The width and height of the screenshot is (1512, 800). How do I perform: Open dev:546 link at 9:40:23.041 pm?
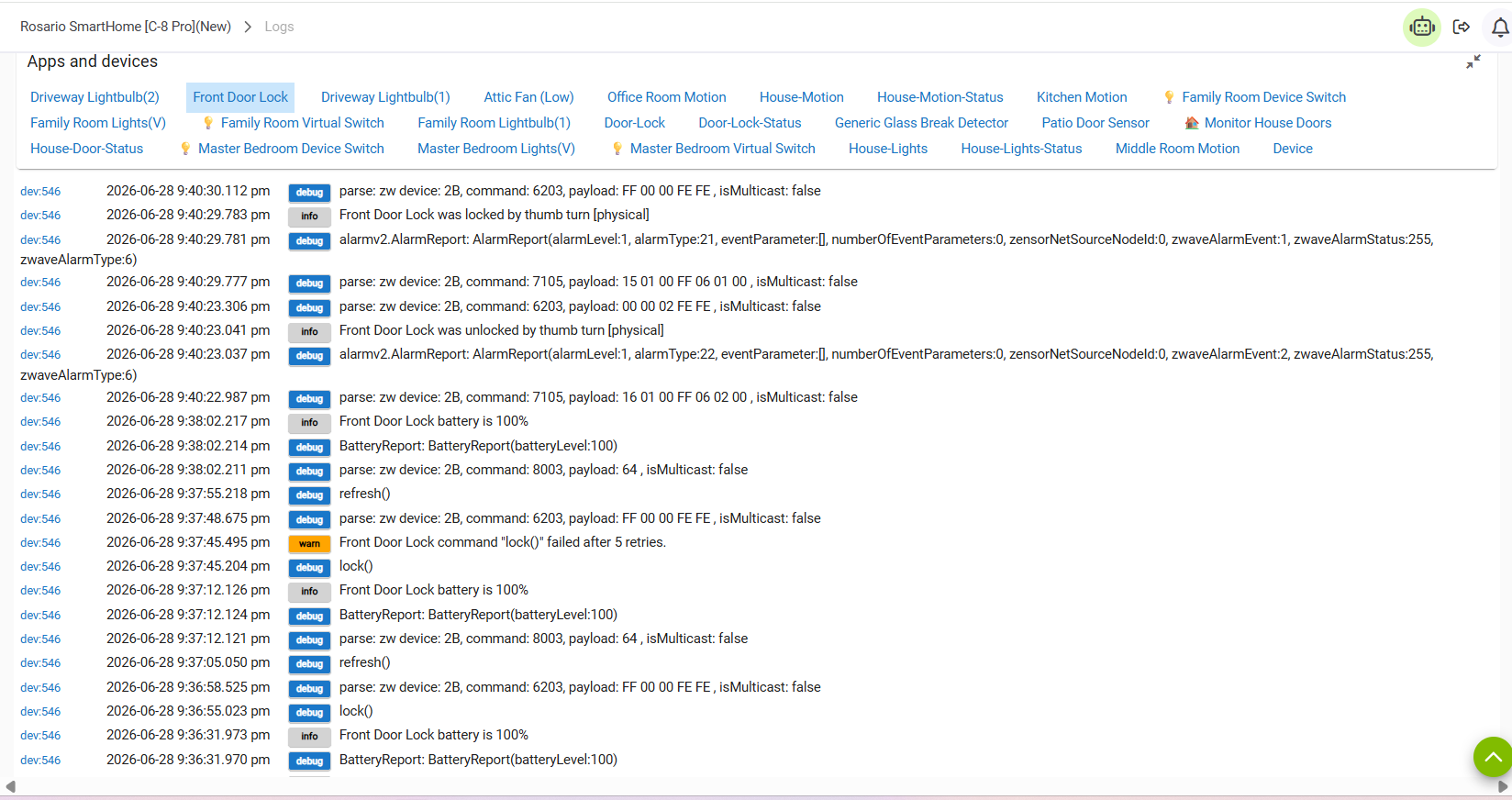pyautogui.click(x=40, y=331)
